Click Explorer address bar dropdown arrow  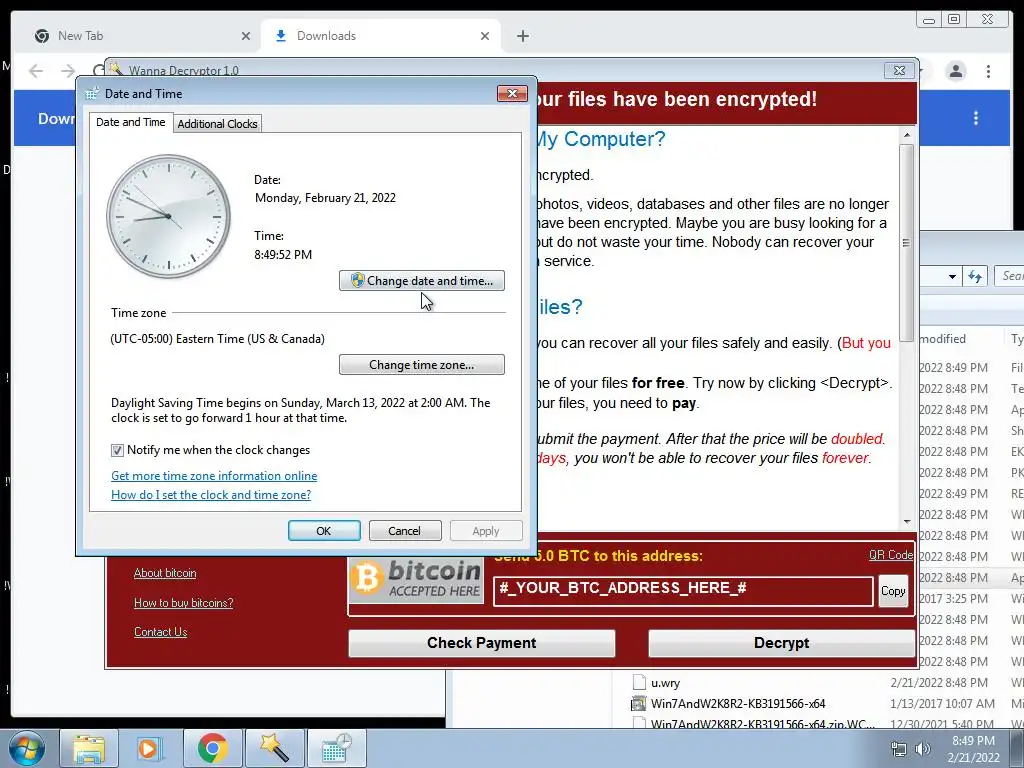(x=952, y=276)
